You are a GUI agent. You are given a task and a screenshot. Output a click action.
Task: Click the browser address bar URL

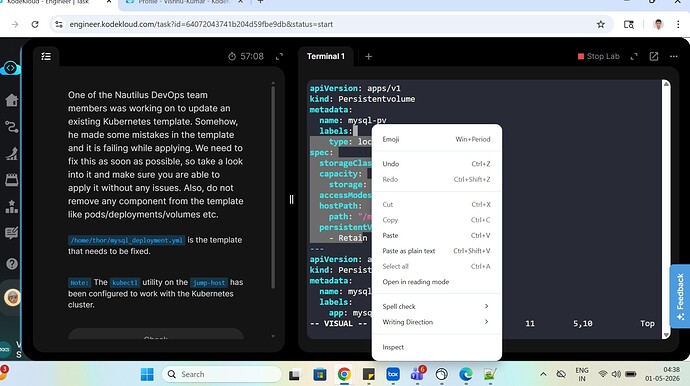point(201,24)
